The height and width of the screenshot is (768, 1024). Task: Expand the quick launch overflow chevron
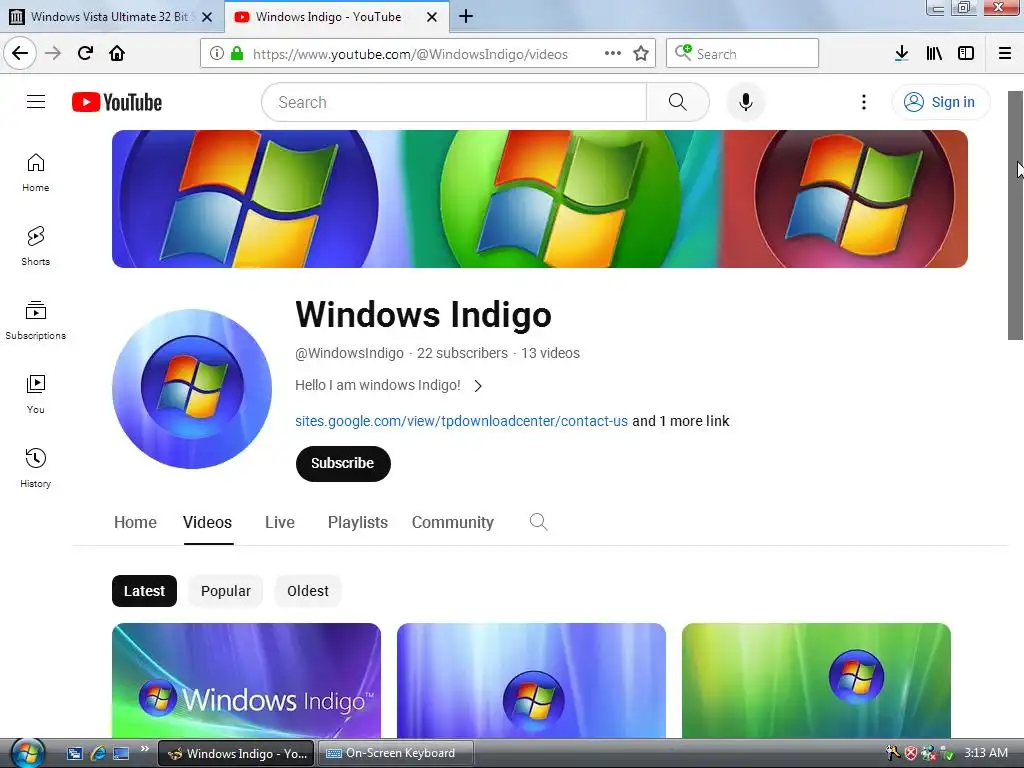[144, 748]
